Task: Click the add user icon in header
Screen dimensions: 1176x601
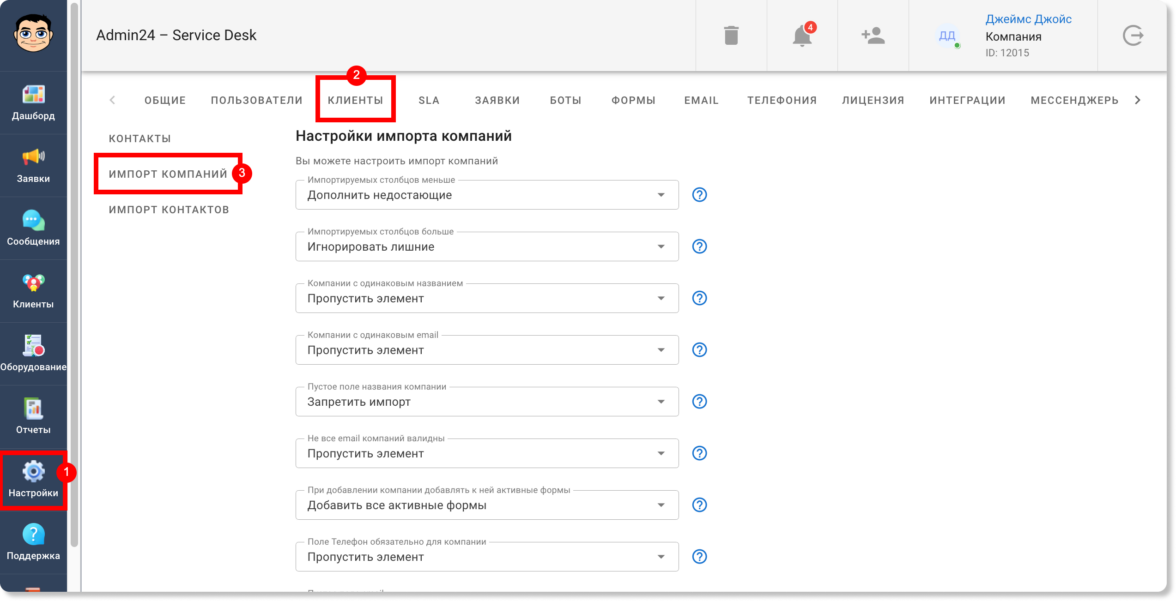Action: coord(873,35)
